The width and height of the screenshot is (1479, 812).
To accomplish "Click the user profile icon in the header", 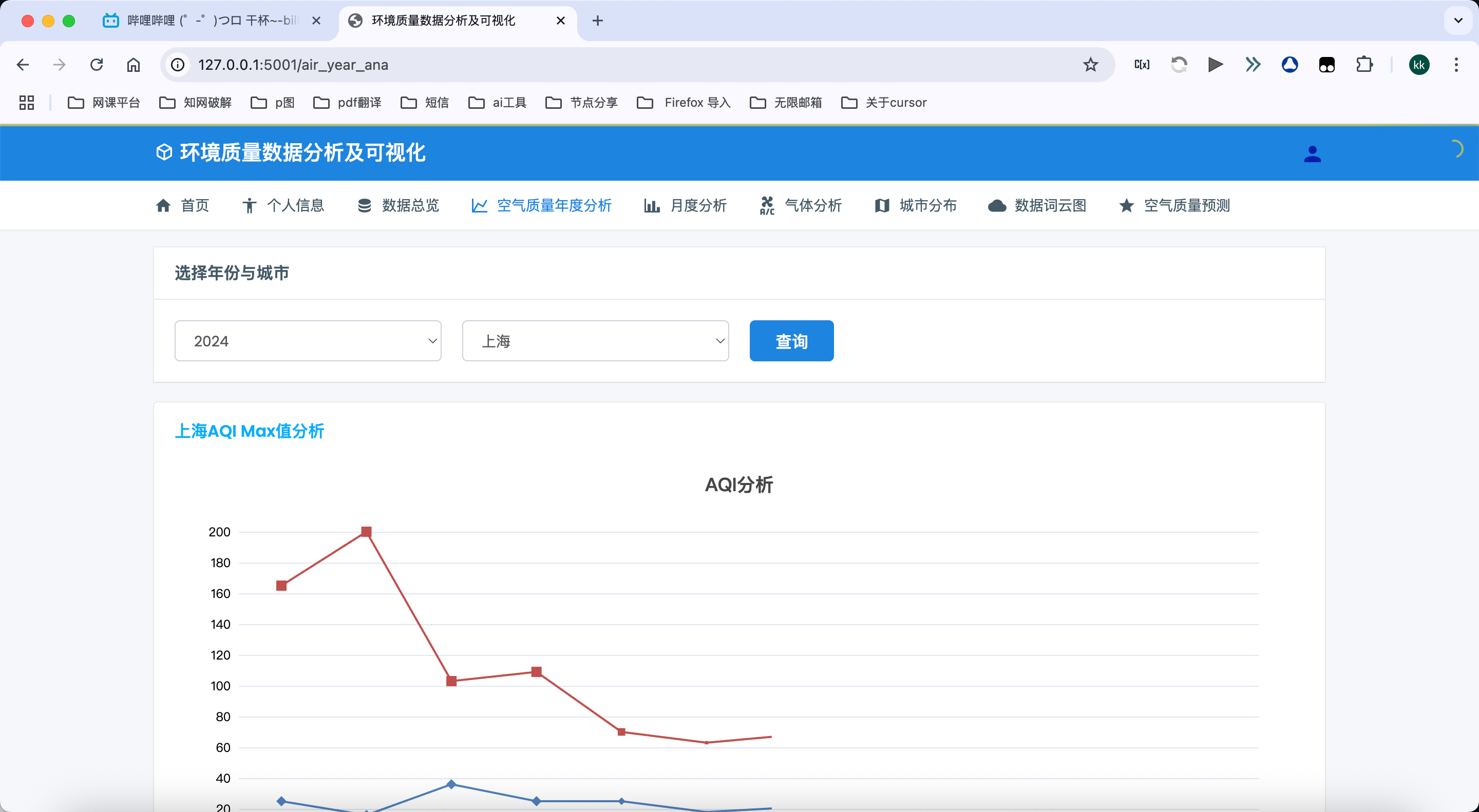I will tap(1312, 154).
